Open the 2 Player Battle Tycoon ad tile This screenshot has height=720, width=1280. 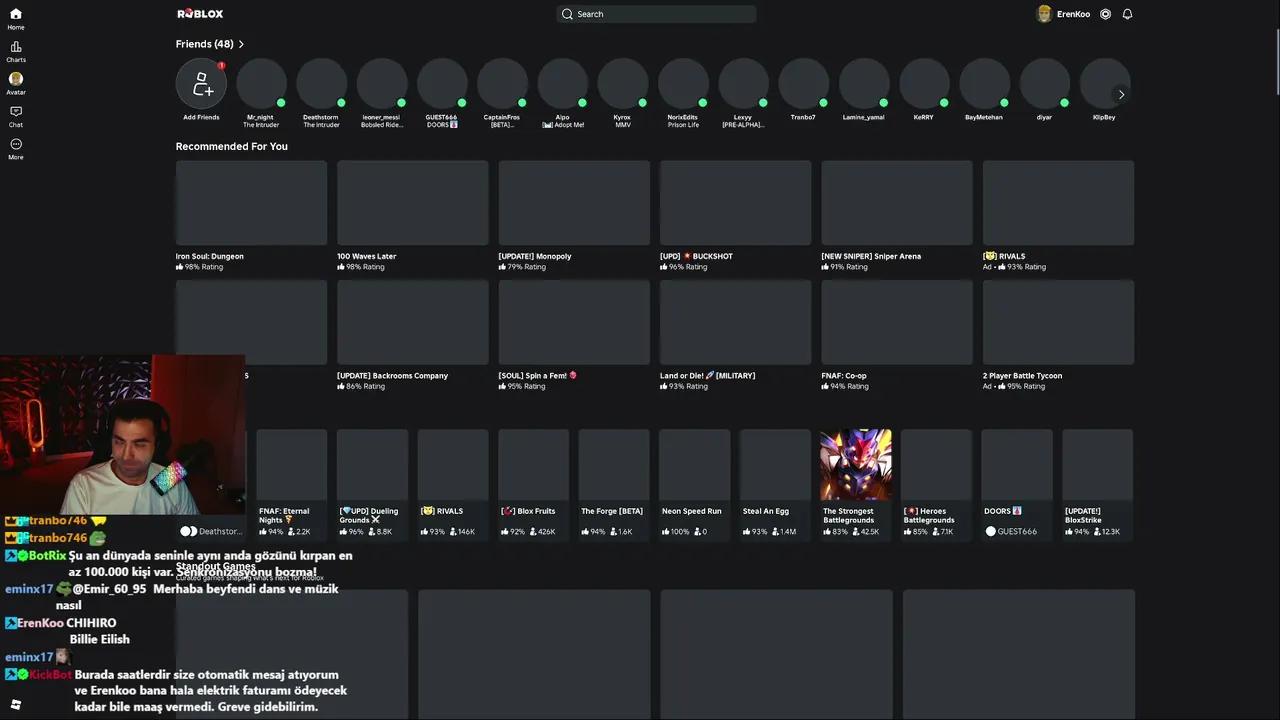(x=1058, y=336)
